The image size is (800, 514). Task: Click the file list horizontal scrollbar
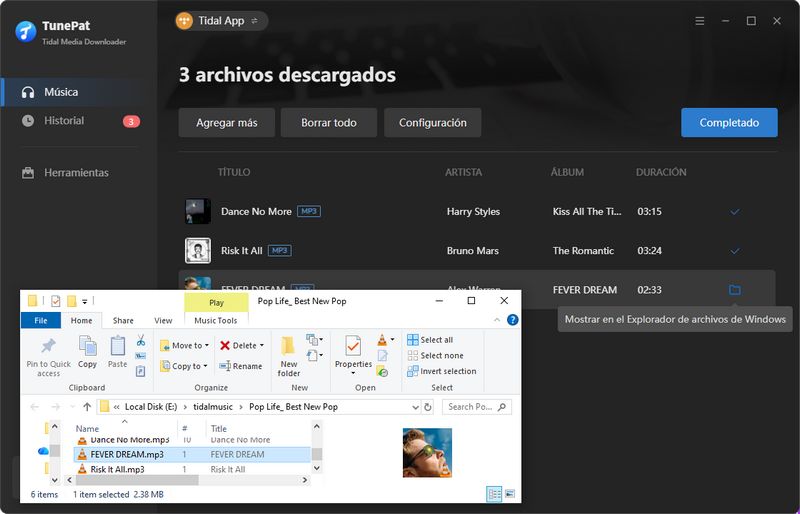click(137, 480)
